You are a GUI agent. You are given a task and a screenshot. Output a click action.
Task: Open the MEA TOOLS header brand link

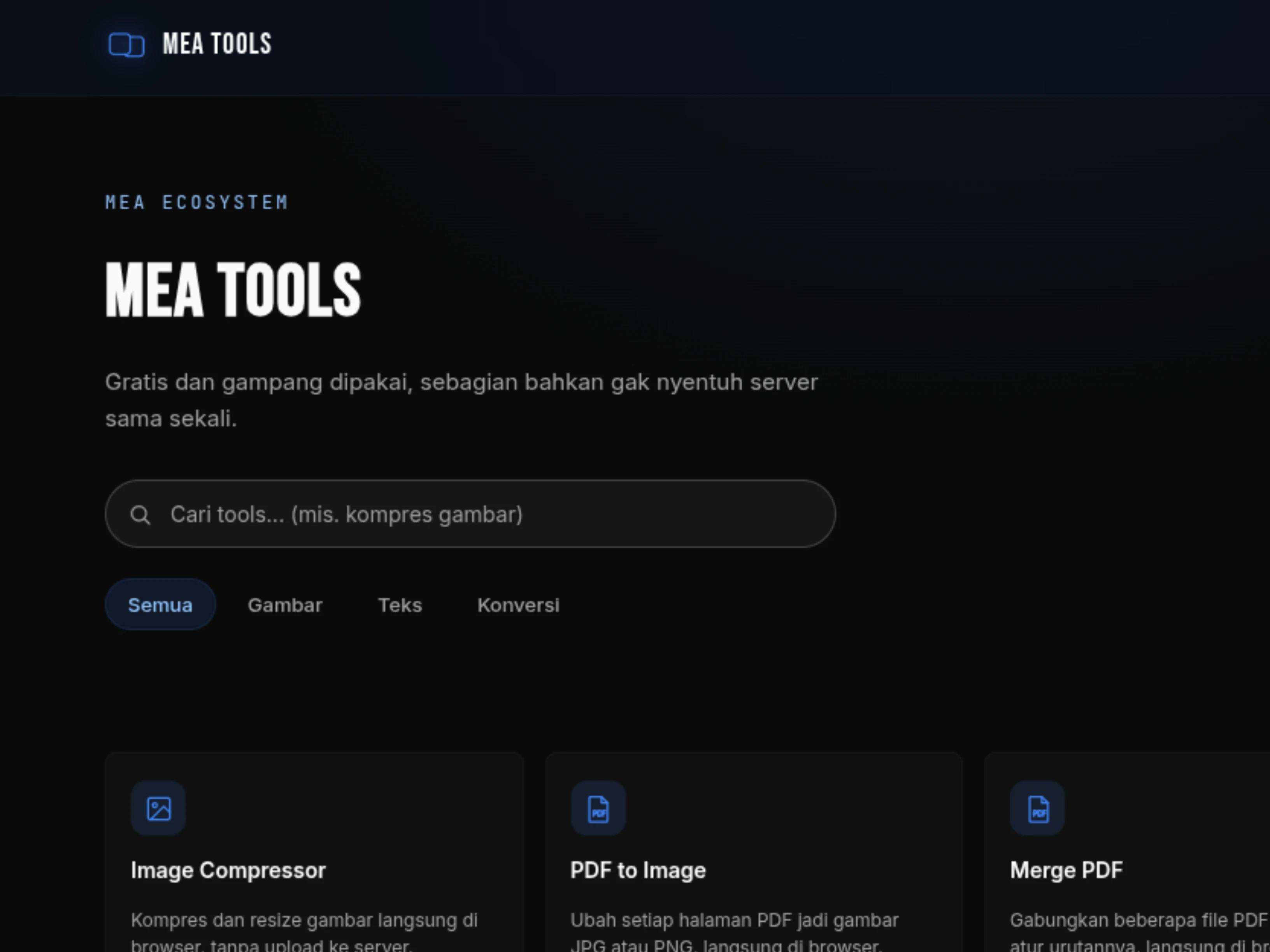(x=190, y=44)
